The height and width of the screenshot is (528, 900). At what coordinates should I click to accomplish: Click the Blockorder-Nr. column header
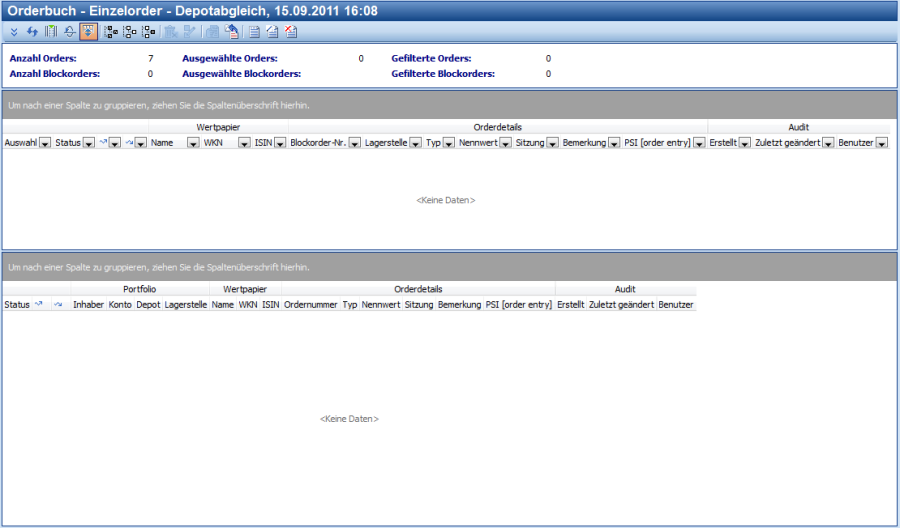[x=316, y=144]
